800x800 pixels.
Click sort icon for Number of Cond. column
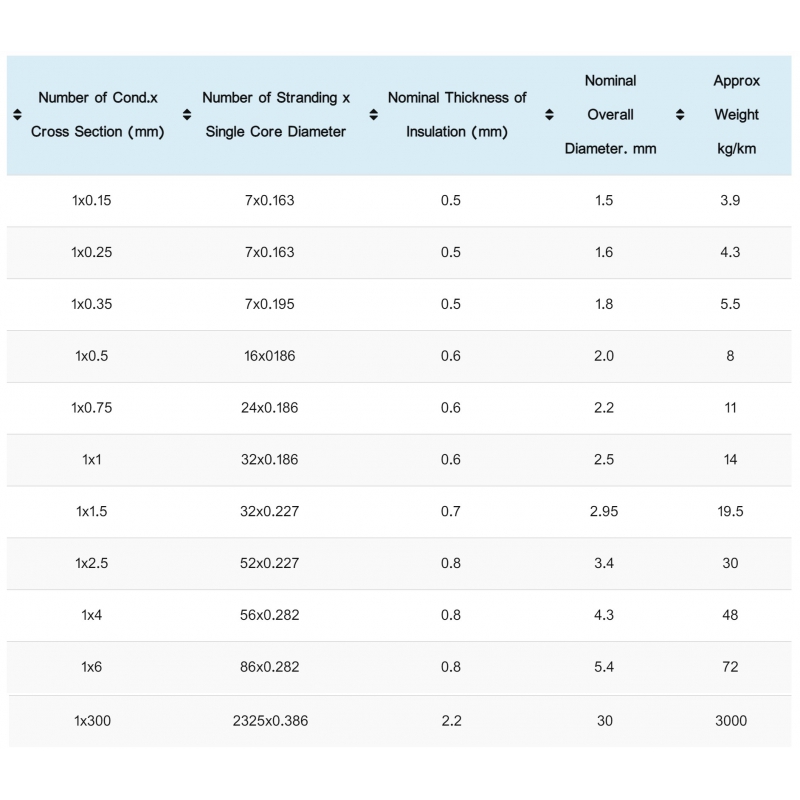pos(16,115)
